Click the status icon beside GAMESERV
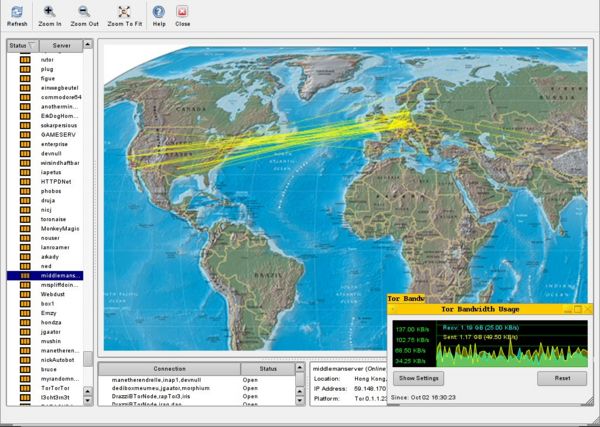 (25, 135)
